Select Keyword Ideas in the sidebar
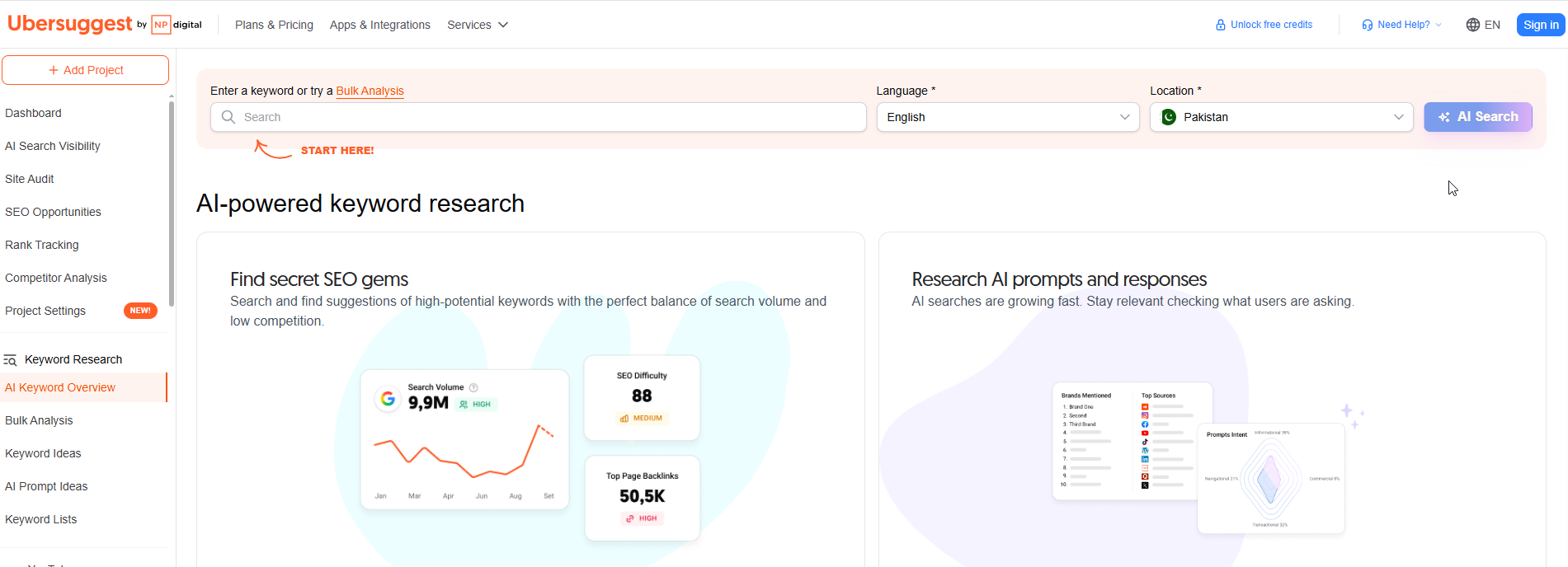Image resolution: width=1568 pixels, height=567 pixels. [x=43, y=453]
